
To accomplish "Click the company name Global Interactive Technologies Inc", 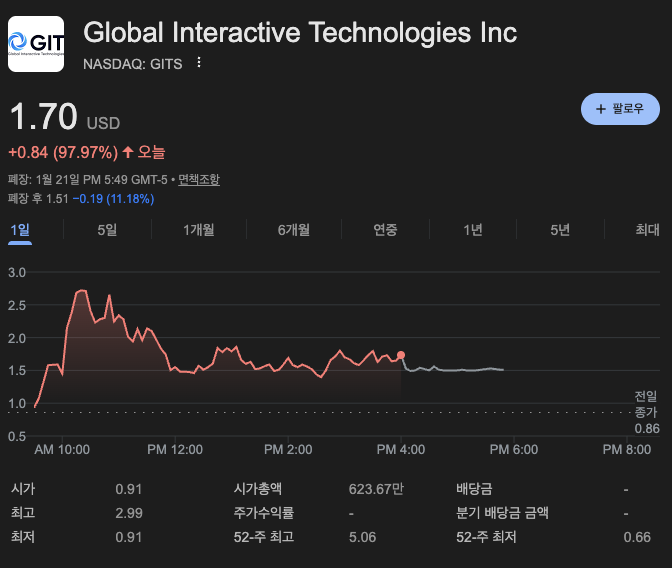I will [300, 33].
